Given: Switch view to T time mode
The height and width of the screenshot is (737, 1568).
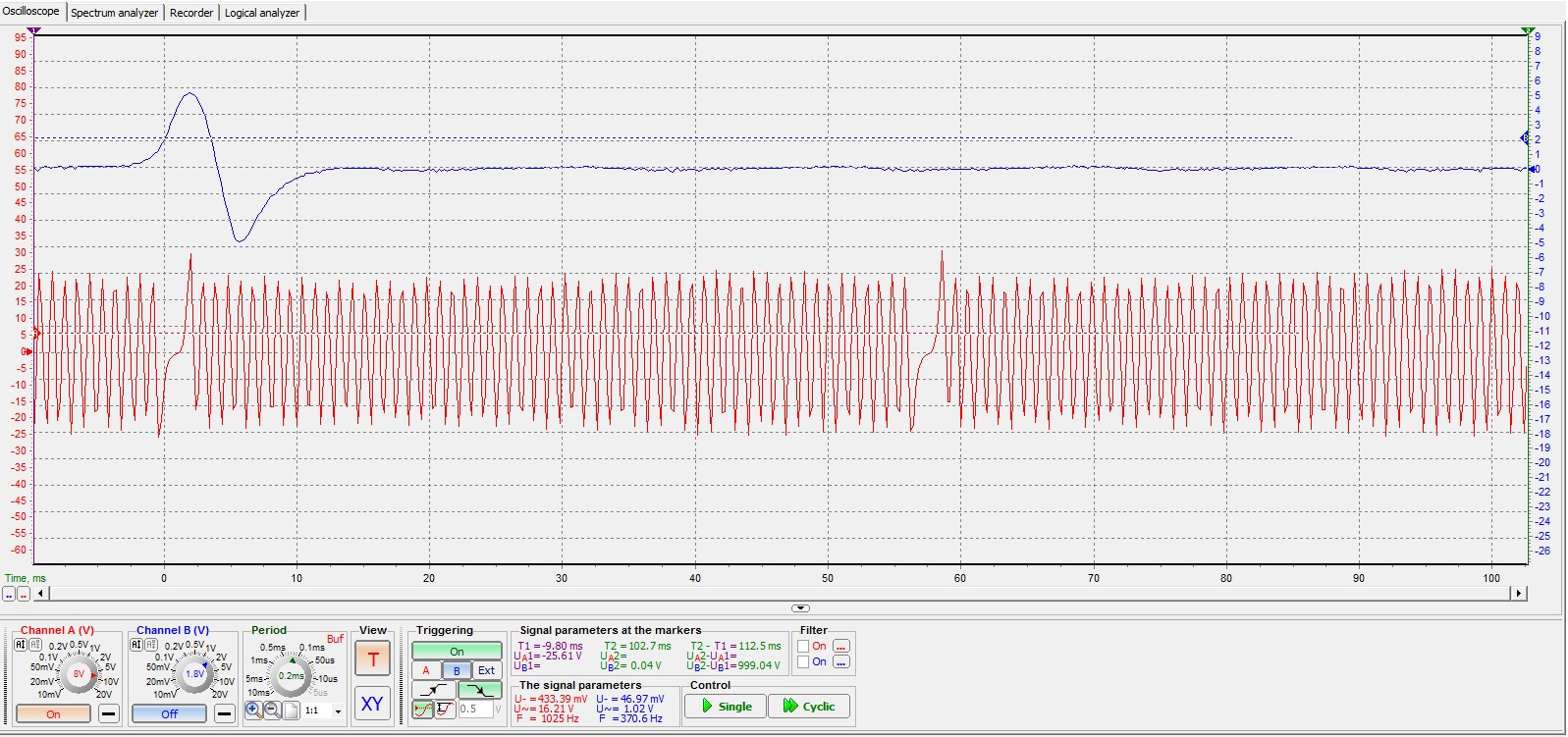Looking at the screenshot, I should pos(372,659).
